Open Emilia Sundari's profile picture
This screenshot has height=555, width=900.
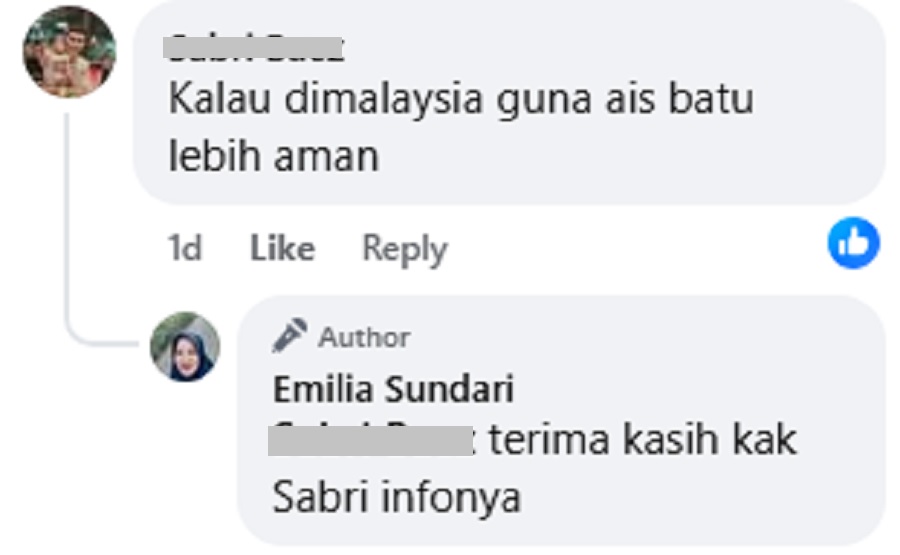[185, 347]
